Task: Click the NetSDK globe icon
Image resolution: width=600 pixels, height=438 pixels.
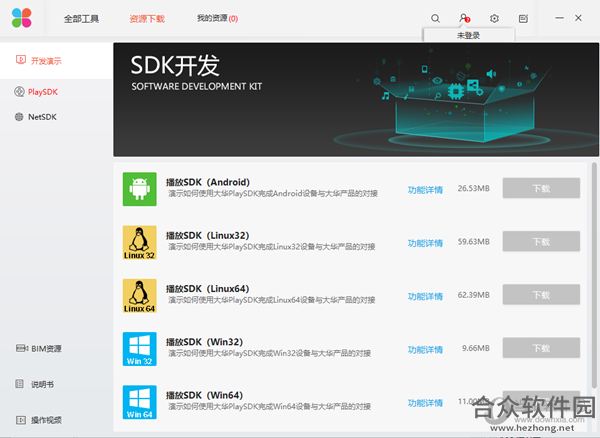Action: (x=19, y=117)
